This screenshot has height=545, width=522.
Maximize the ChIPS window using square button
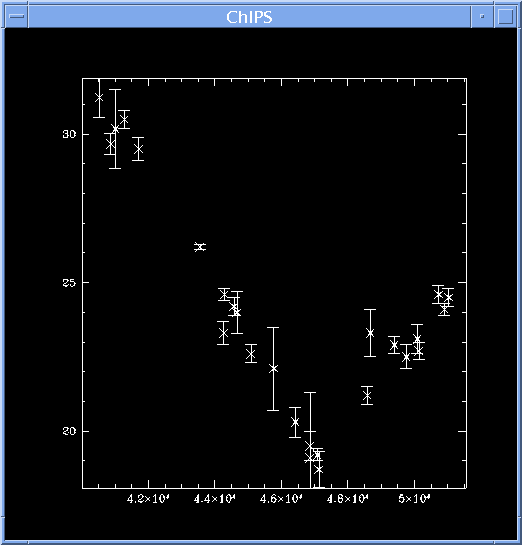pyautogui.click(x=506, y=16)
